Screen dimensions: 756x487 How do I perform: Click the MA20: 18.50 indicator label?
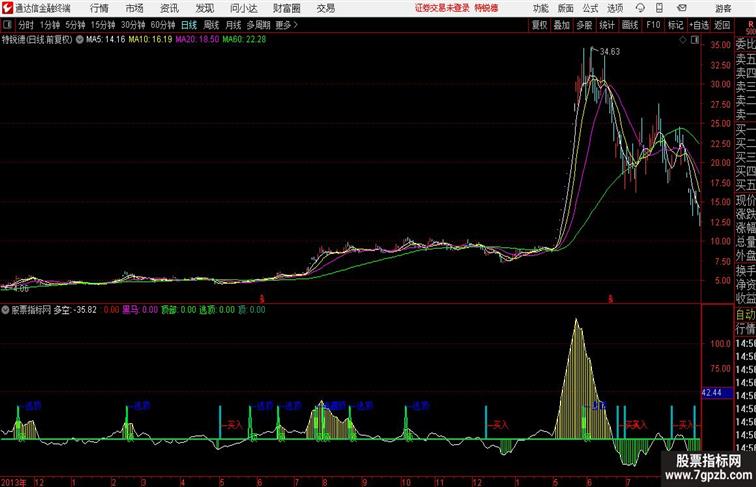coord(197,40)
